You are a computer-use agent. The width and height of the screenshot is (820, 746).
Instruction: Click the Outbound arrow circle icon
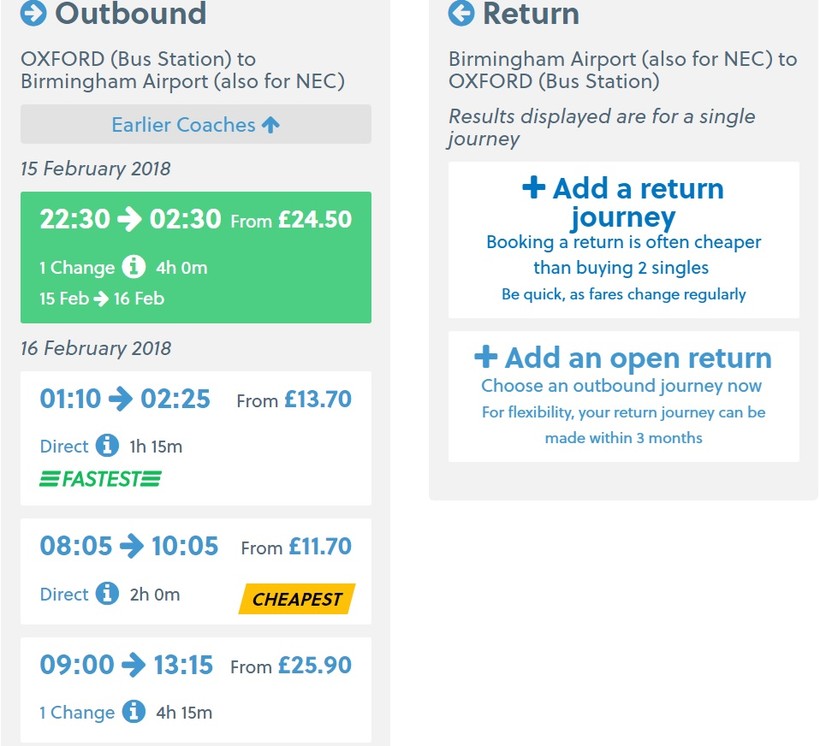click(x=33, y=13)
